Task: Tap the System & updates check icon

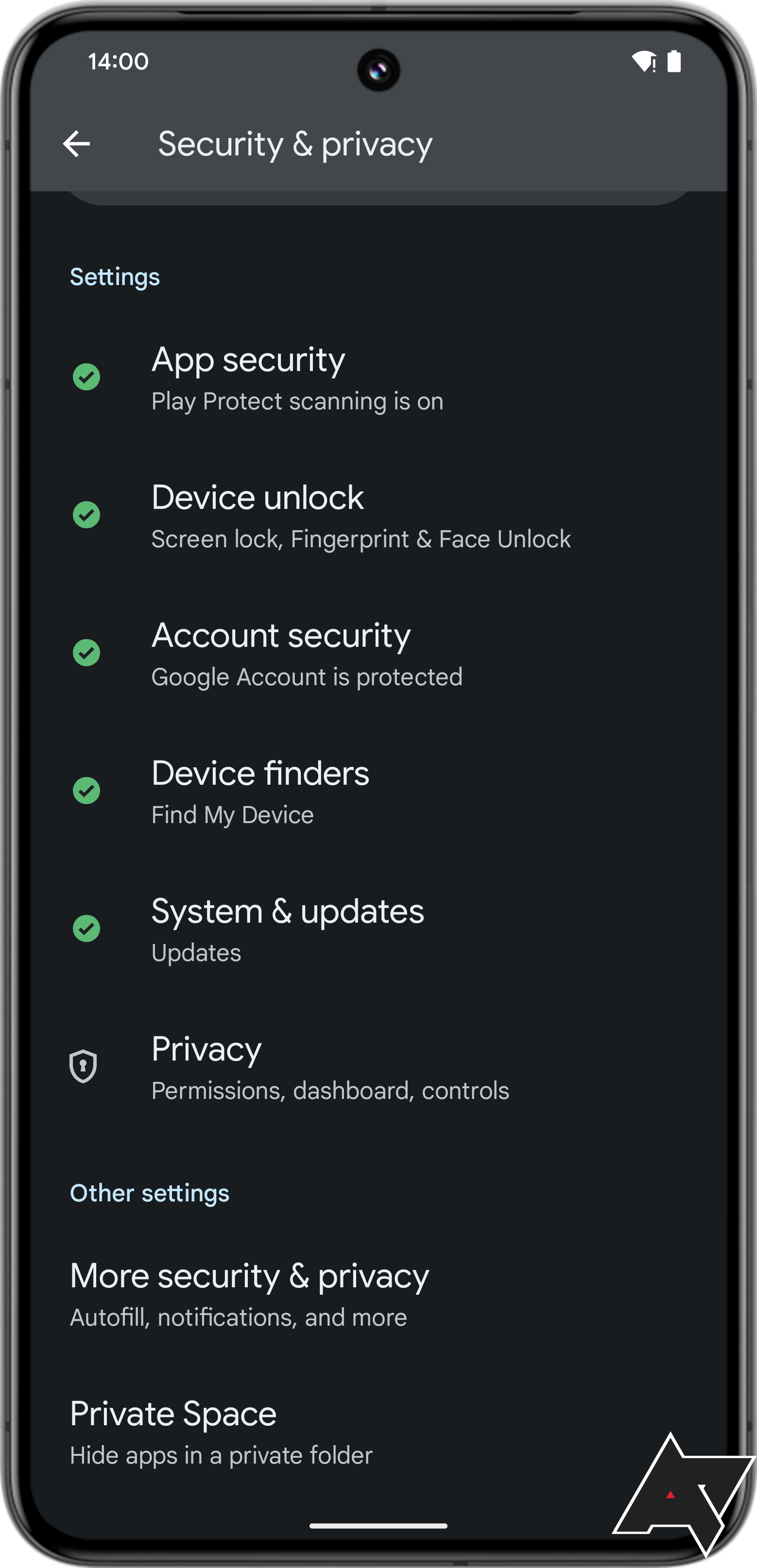Action: [x=86, y=929]
